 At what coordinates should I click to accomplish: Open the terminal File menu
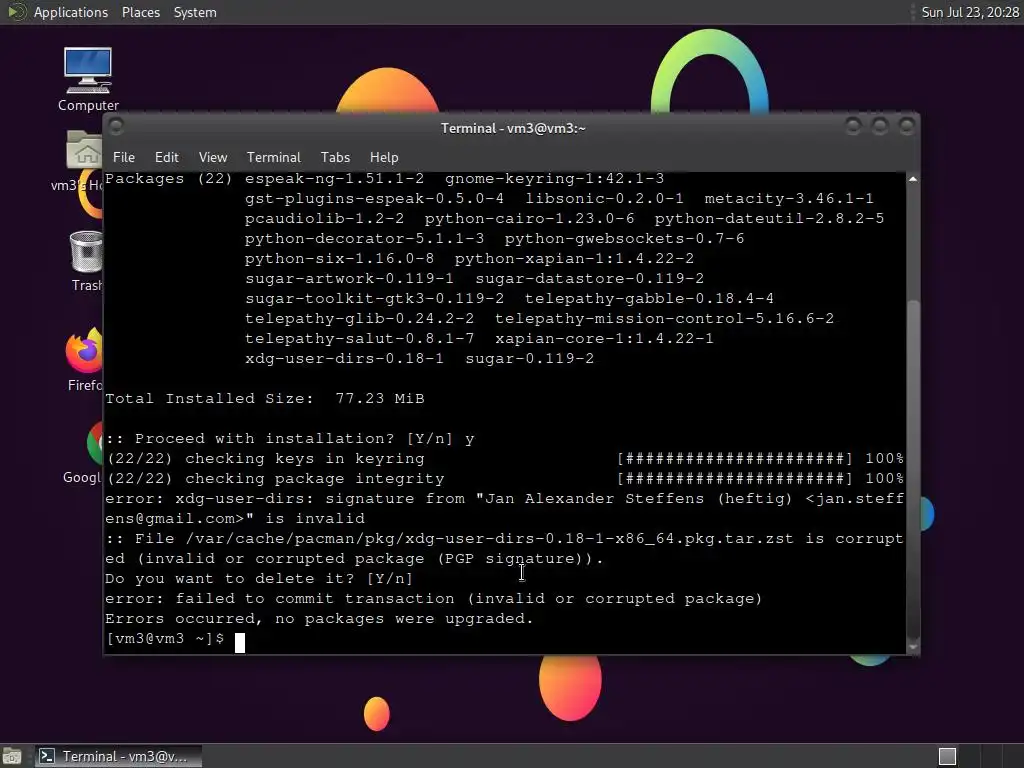point(123,157)
